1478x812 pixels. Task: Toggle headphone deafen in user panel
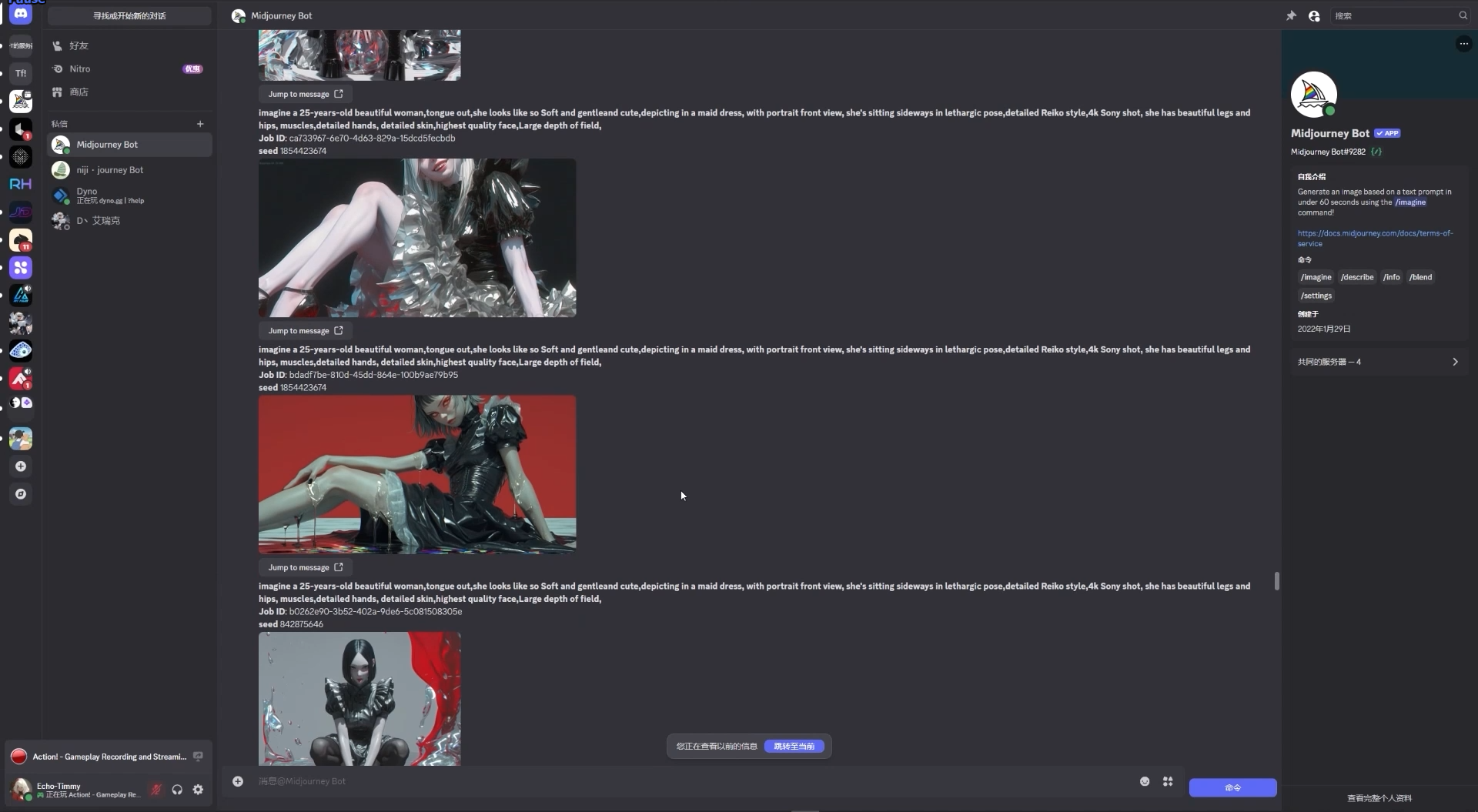click(177, 790)
